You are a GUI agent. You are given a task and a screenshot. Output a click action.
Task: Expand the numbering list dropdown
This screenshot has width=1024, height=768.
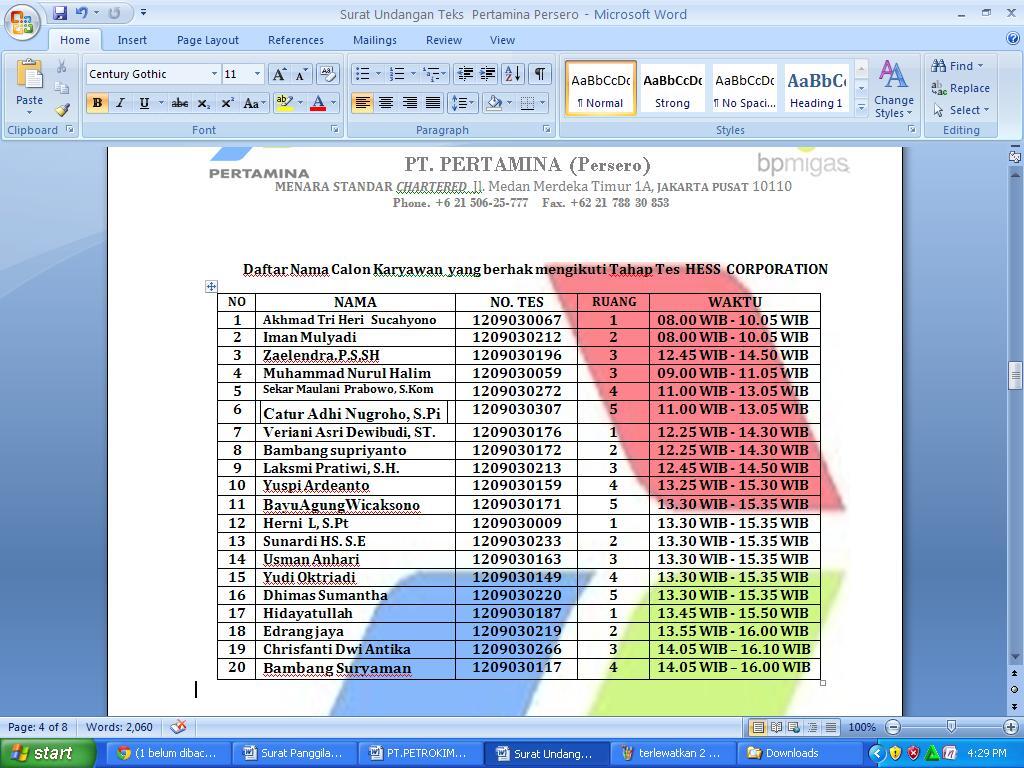click(413, 74)
